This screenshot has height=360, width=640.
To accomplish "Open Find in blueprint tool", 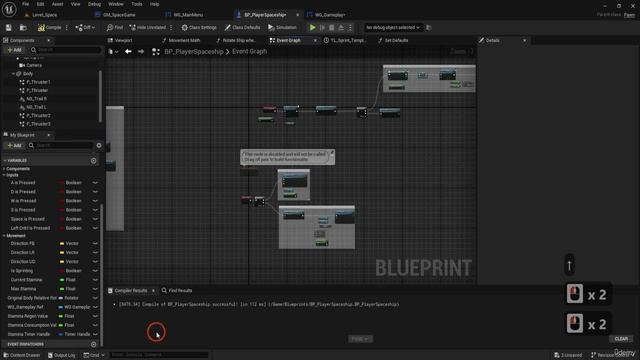I will pyautogui.click(x=115, y=27).
